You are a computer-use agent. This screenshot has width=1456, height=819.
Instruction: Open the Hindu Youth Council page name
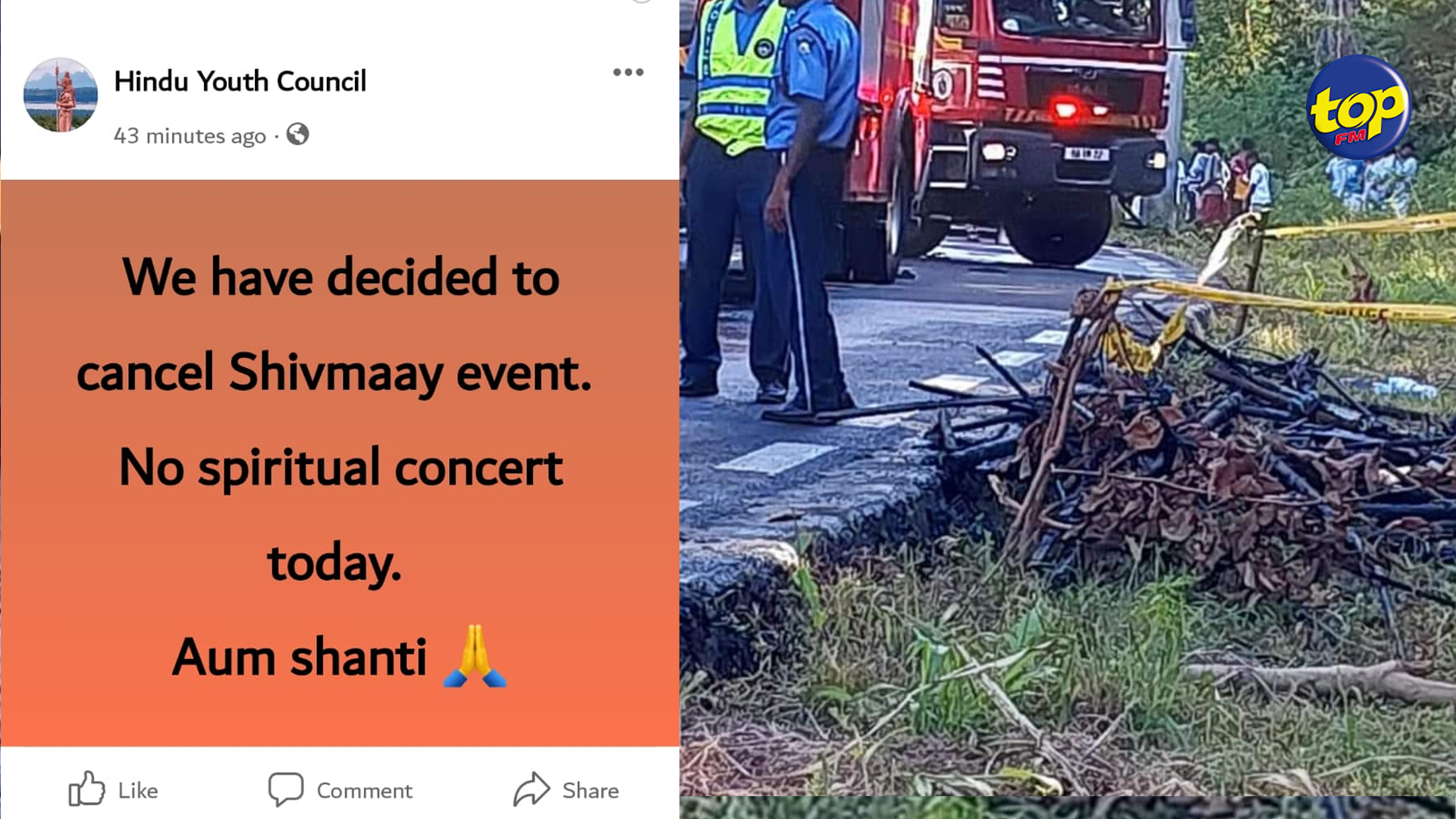tap(240, 81)
